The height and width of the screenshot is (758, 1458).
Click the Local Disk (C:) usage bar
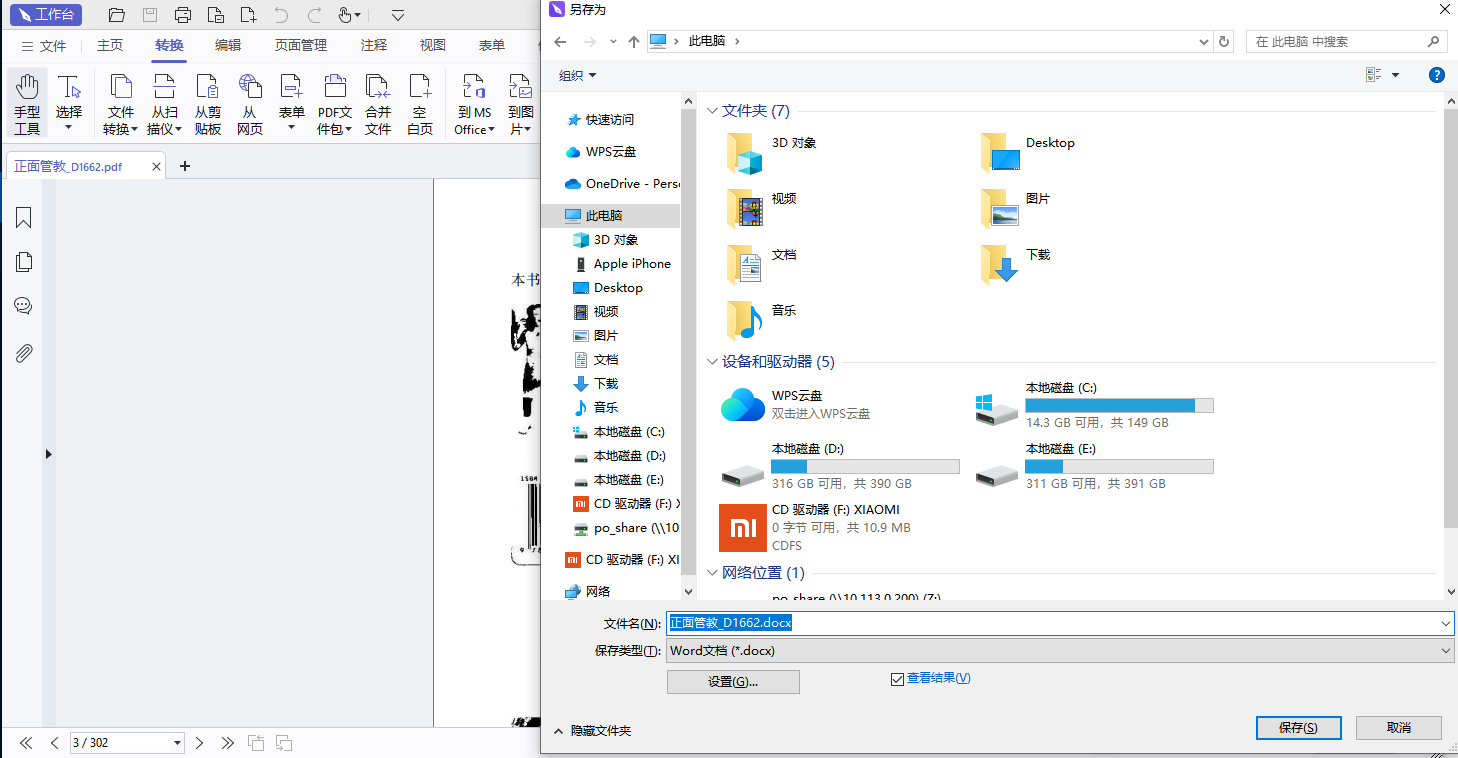[1119, 405]
